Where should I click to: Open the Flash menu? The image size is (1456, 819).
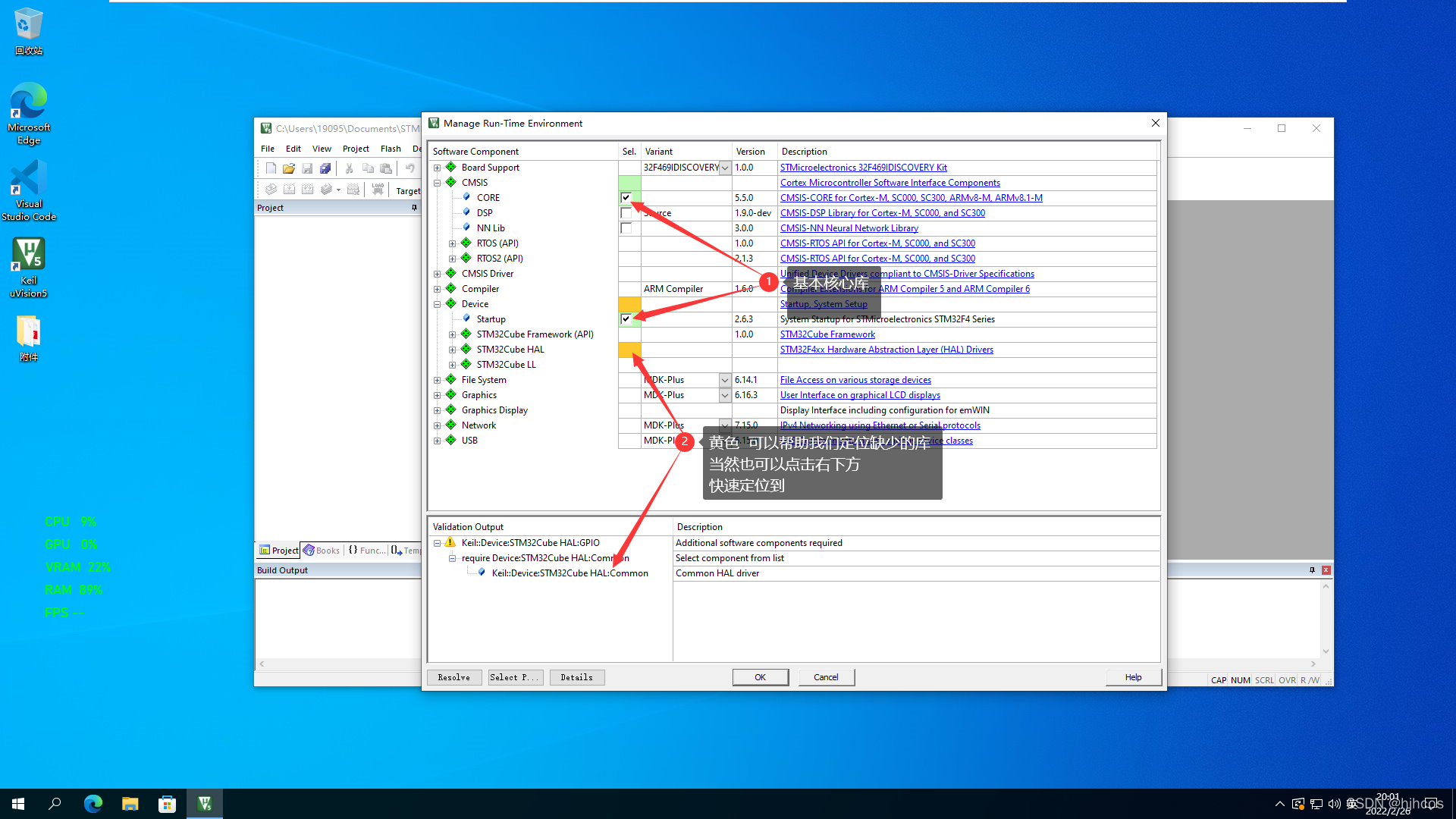point(391,149)
